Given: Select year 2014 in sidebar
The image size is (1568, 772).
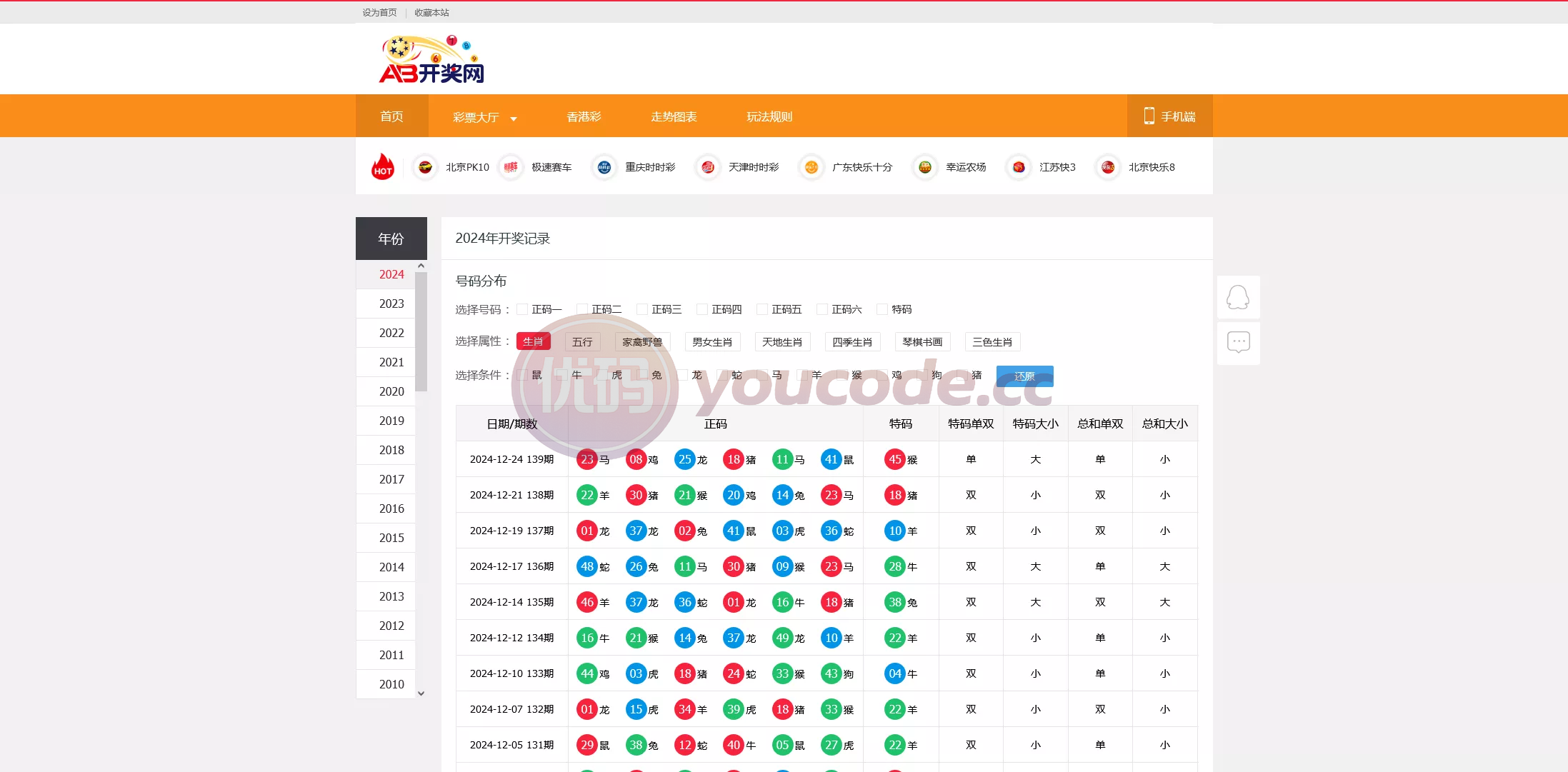Looking at the screenshot, I should coord(386,567).
